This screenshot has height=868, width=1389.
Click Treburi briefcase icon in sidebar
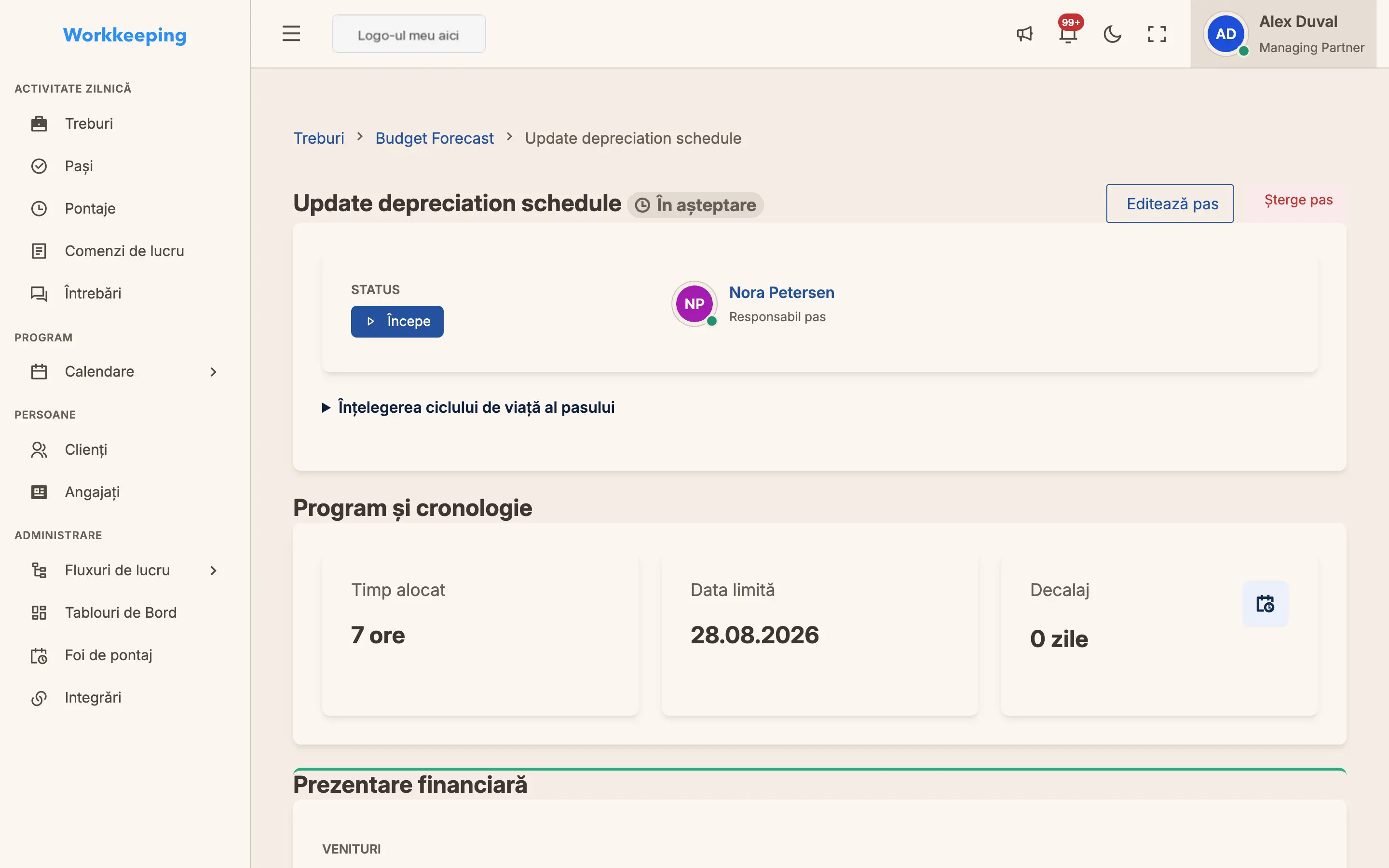39,123
